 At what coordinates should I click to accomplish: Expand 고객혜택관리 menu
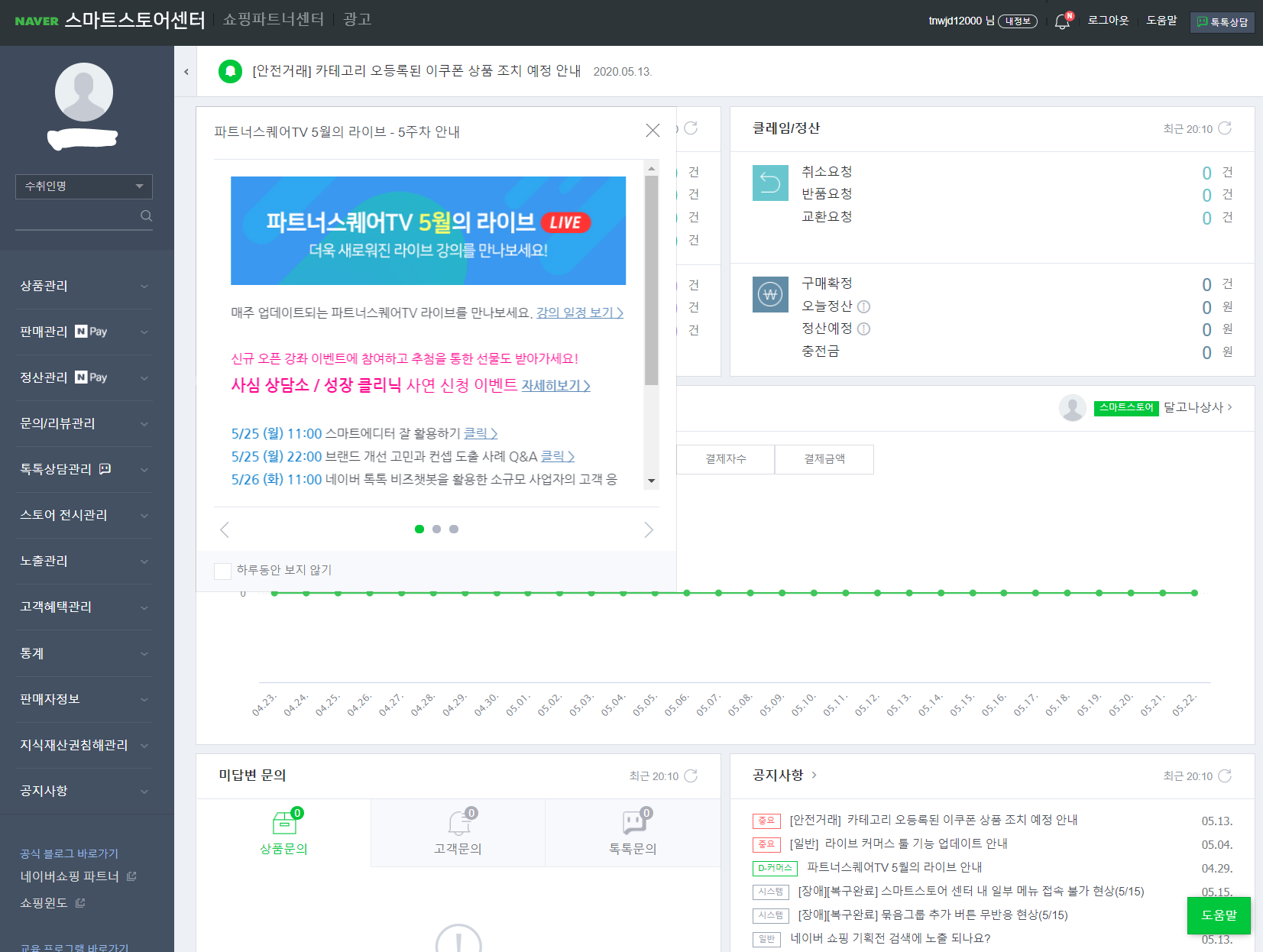tap(84, 607)
